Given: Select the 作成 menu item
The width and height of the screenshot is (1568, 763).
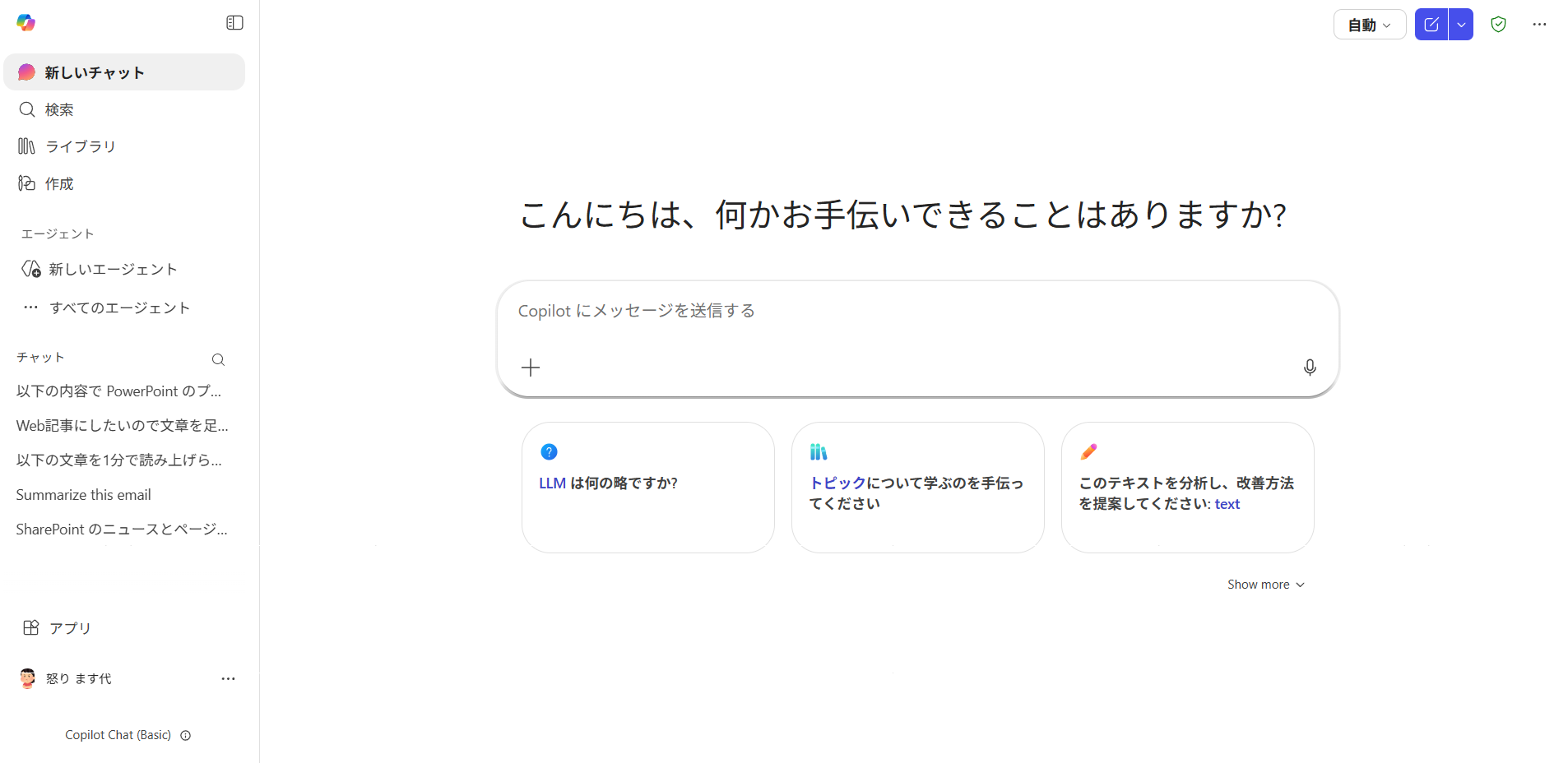Looking at the screenshot, I should pos(58,183).
